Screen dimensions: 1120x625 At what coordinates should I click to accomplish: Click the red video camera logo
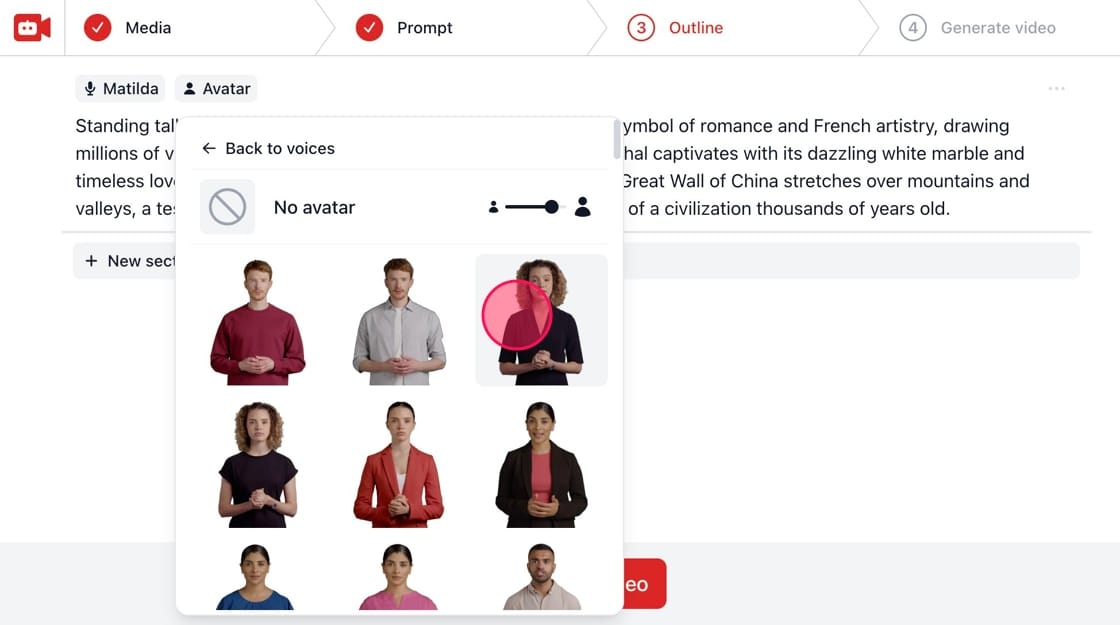coord(32,28)
